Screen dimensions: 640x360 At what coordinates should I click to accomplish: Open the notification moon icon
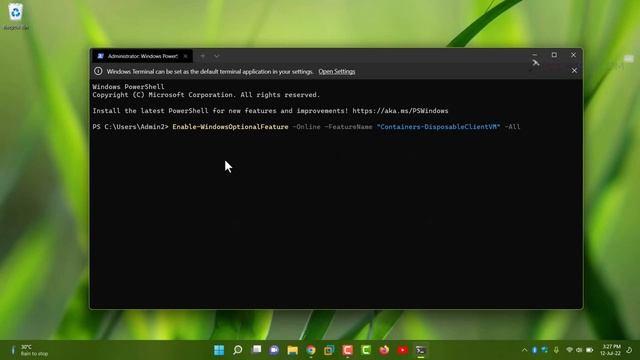click(x=629, y=350)
